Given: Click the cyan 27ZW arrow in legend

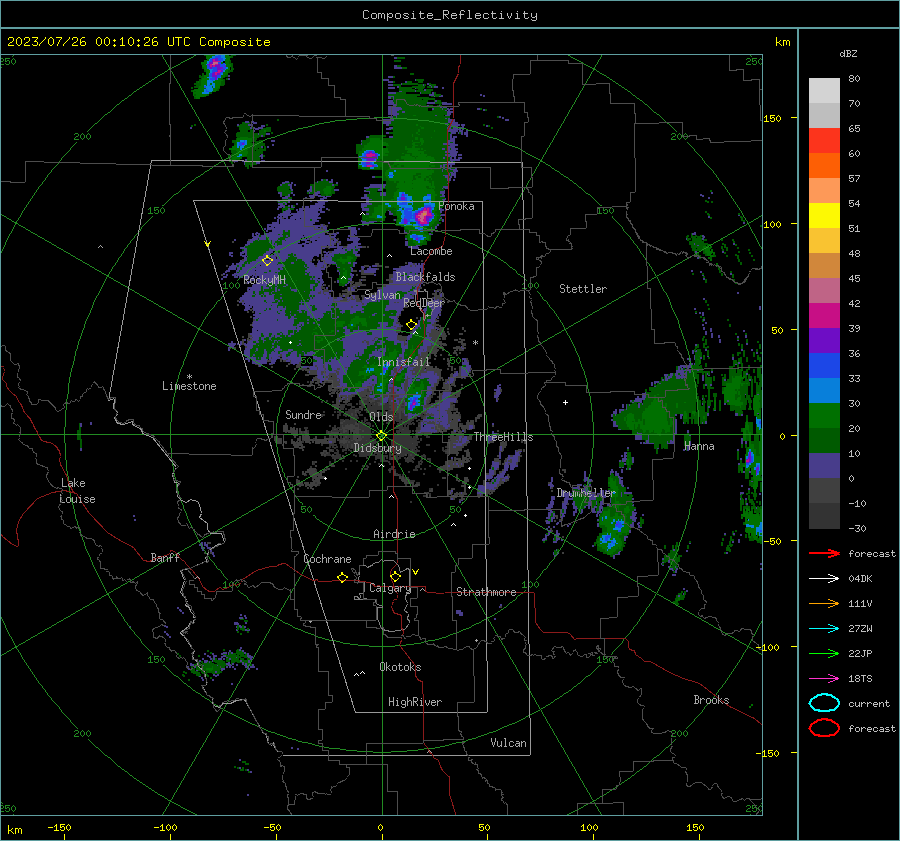Looking at the screenshot, I should click(x=824, y=628).
